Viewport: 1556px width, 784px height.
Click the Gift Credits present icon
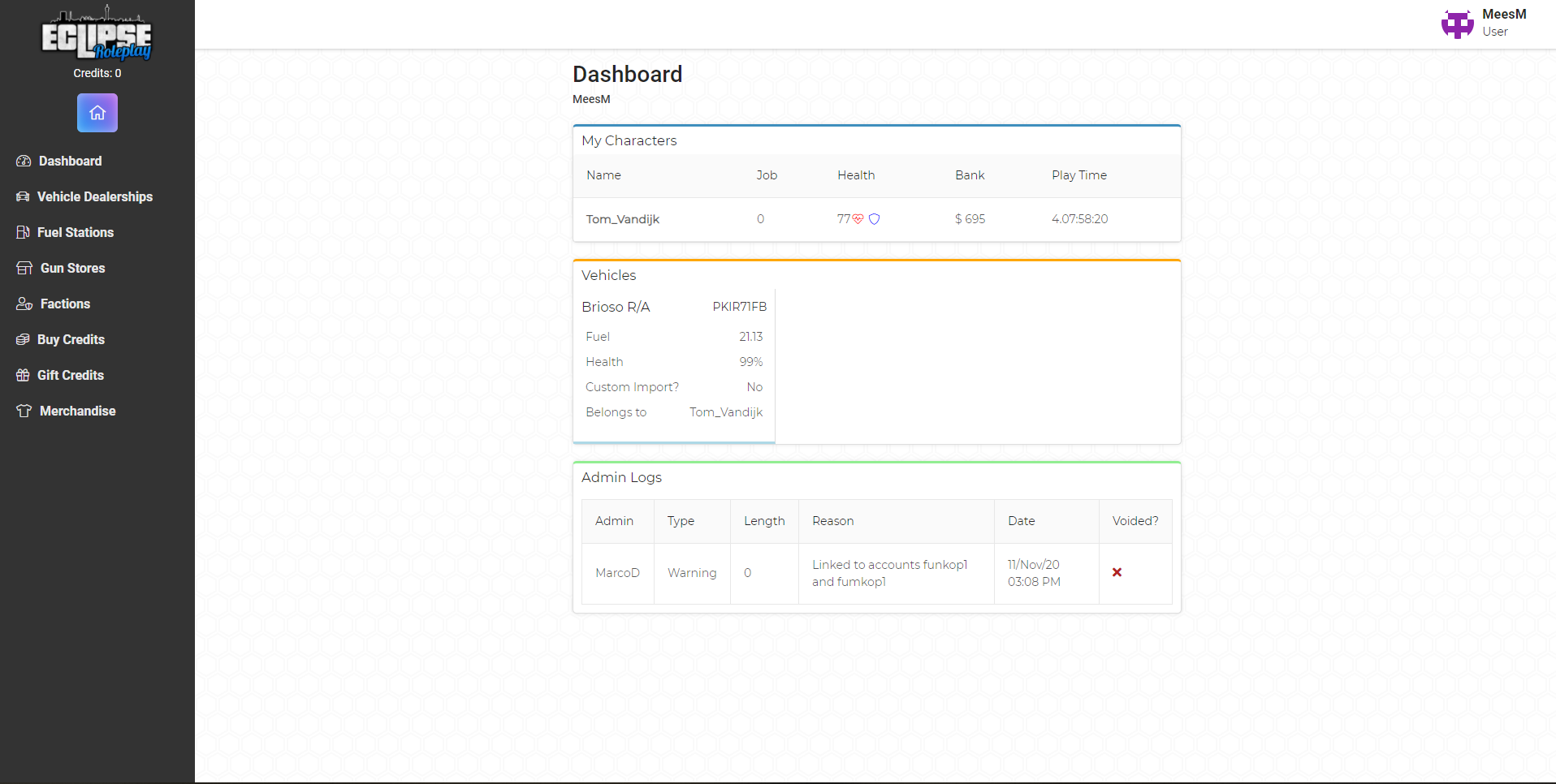pyautogui.click(x=23, y=375)
